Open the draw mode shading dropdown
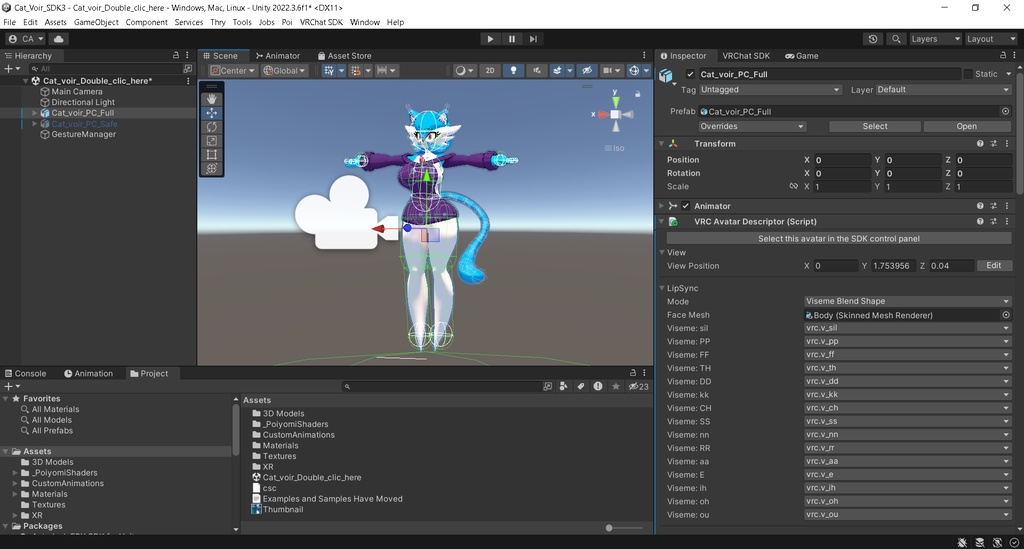 point(464,71)
